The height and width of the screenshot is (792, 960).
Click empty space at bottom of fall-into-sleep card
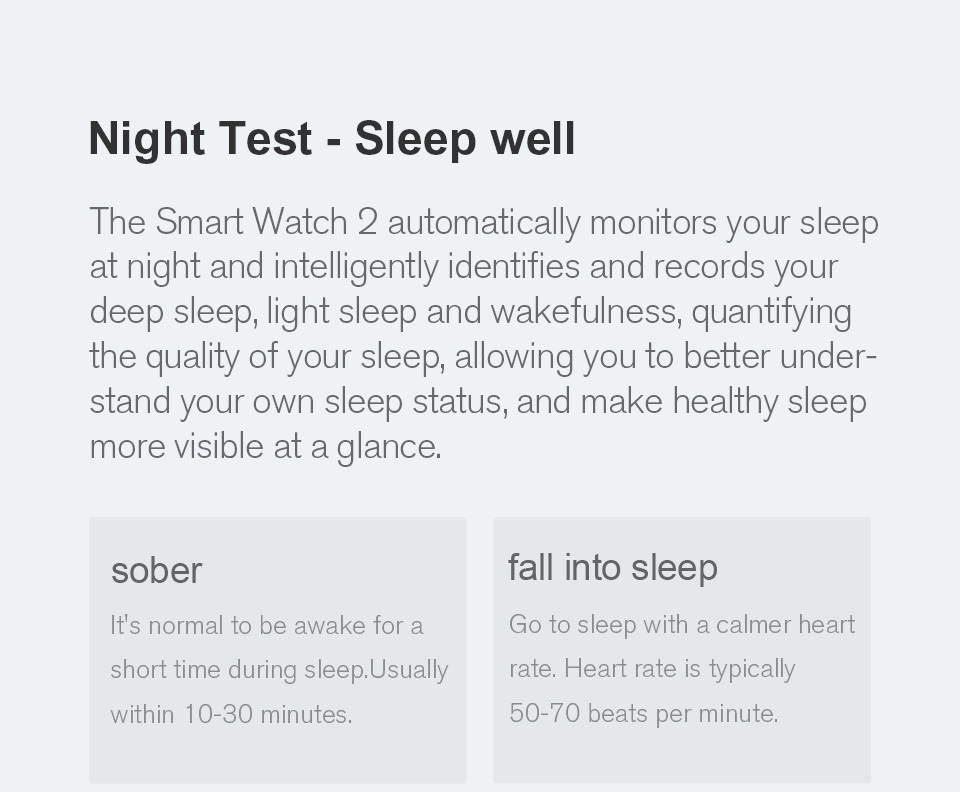tap(681, 757)
